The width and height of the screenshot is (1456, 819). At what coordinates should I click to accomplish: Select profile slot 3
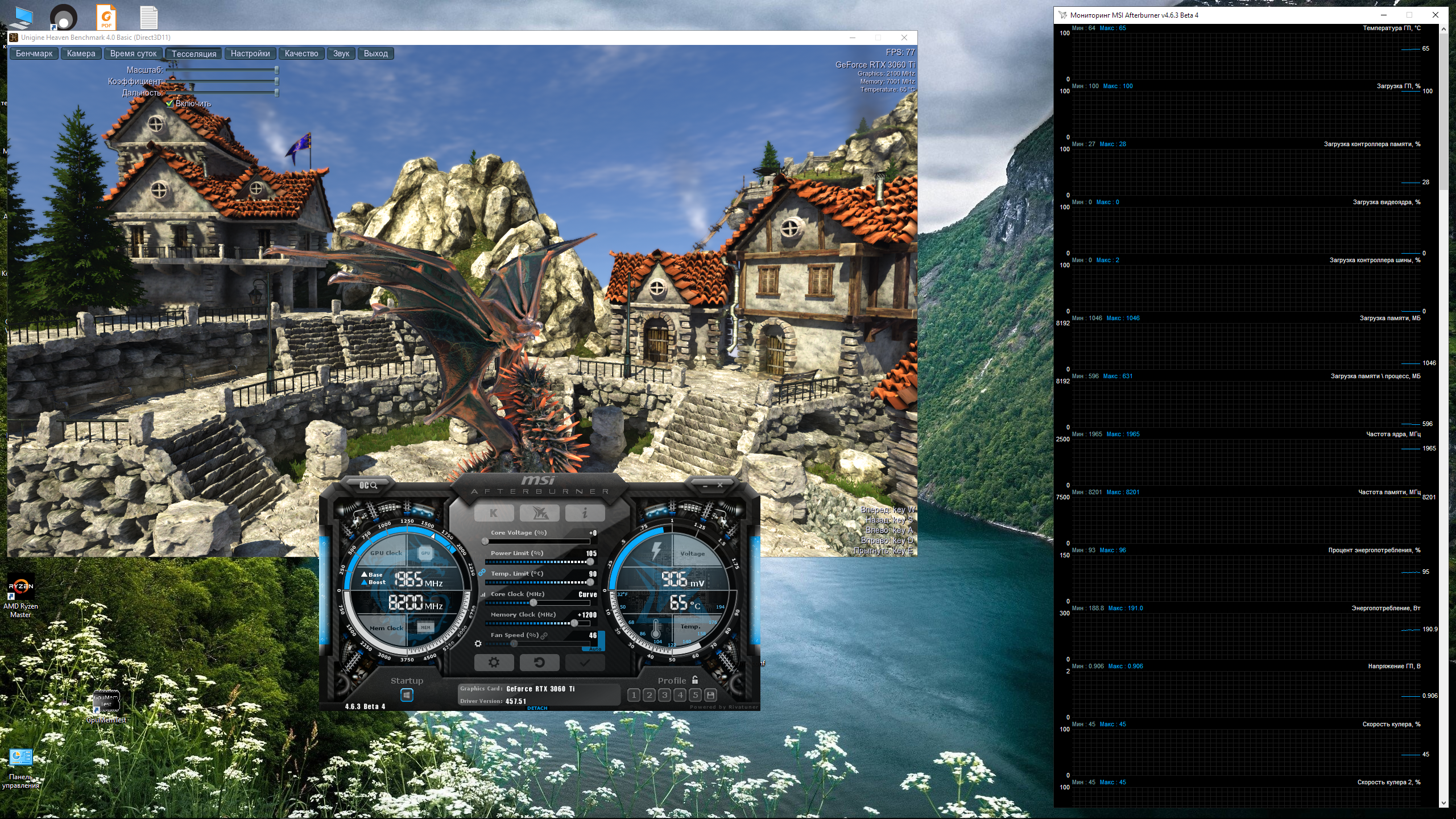click(664, 695)
